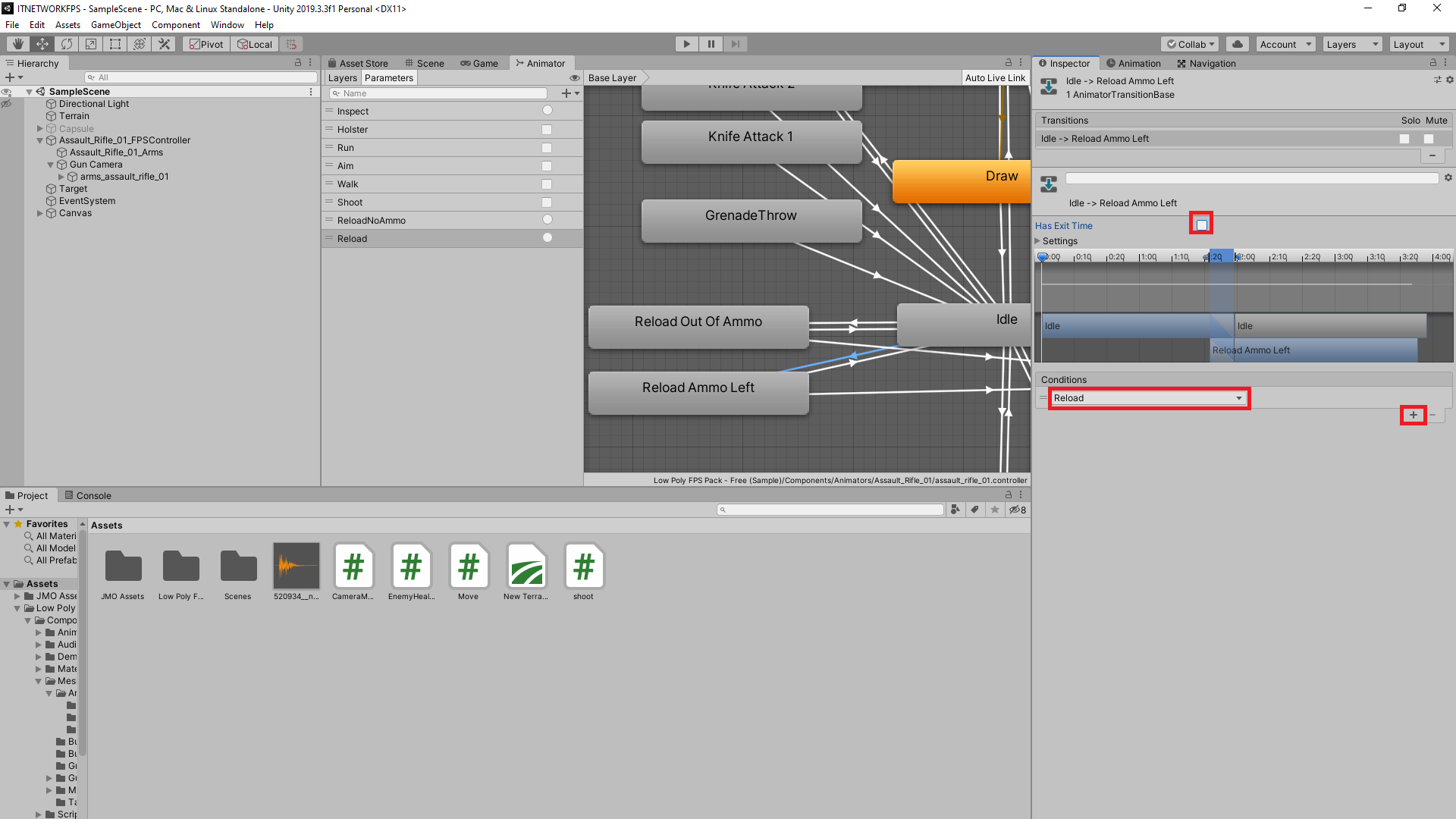Image resolution: width=1456 pixels, height=819 pixels.
Task: Open the Unity cloud services icon
Action: coord(1238,43)
